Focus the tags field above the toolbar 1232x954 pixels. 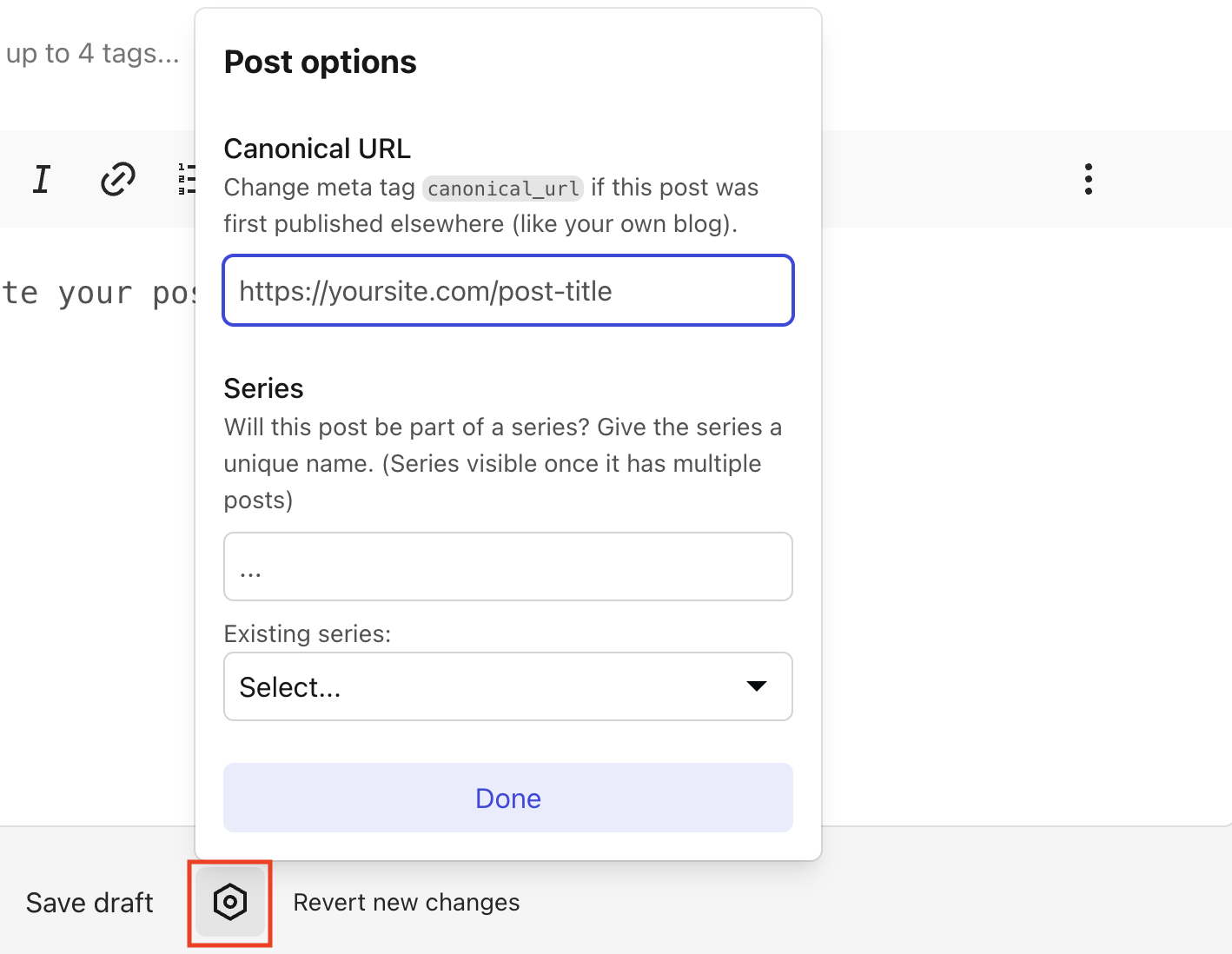coord(92,54)
